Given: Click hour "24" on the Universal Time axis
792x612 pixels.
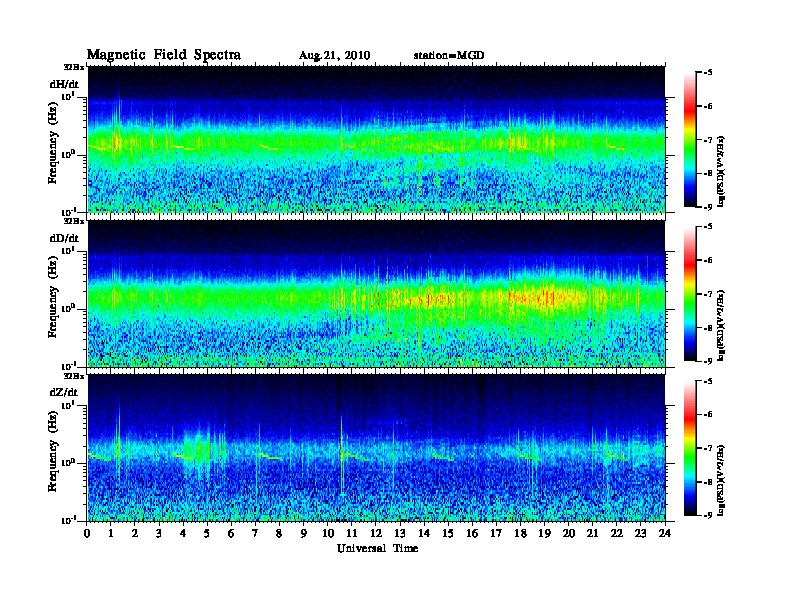Looking at the screenshot, I should click(665, 534).
